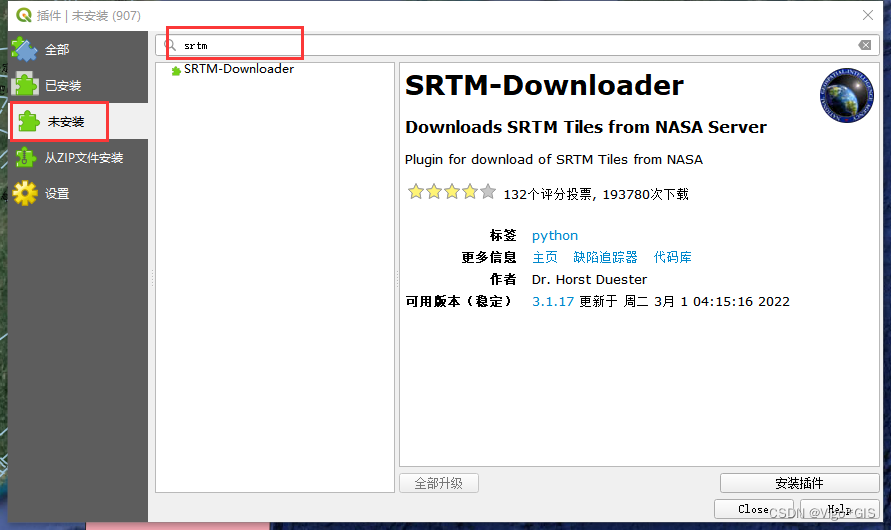
Task: Open the 'python' tag link
Action: tap(555, 236)
